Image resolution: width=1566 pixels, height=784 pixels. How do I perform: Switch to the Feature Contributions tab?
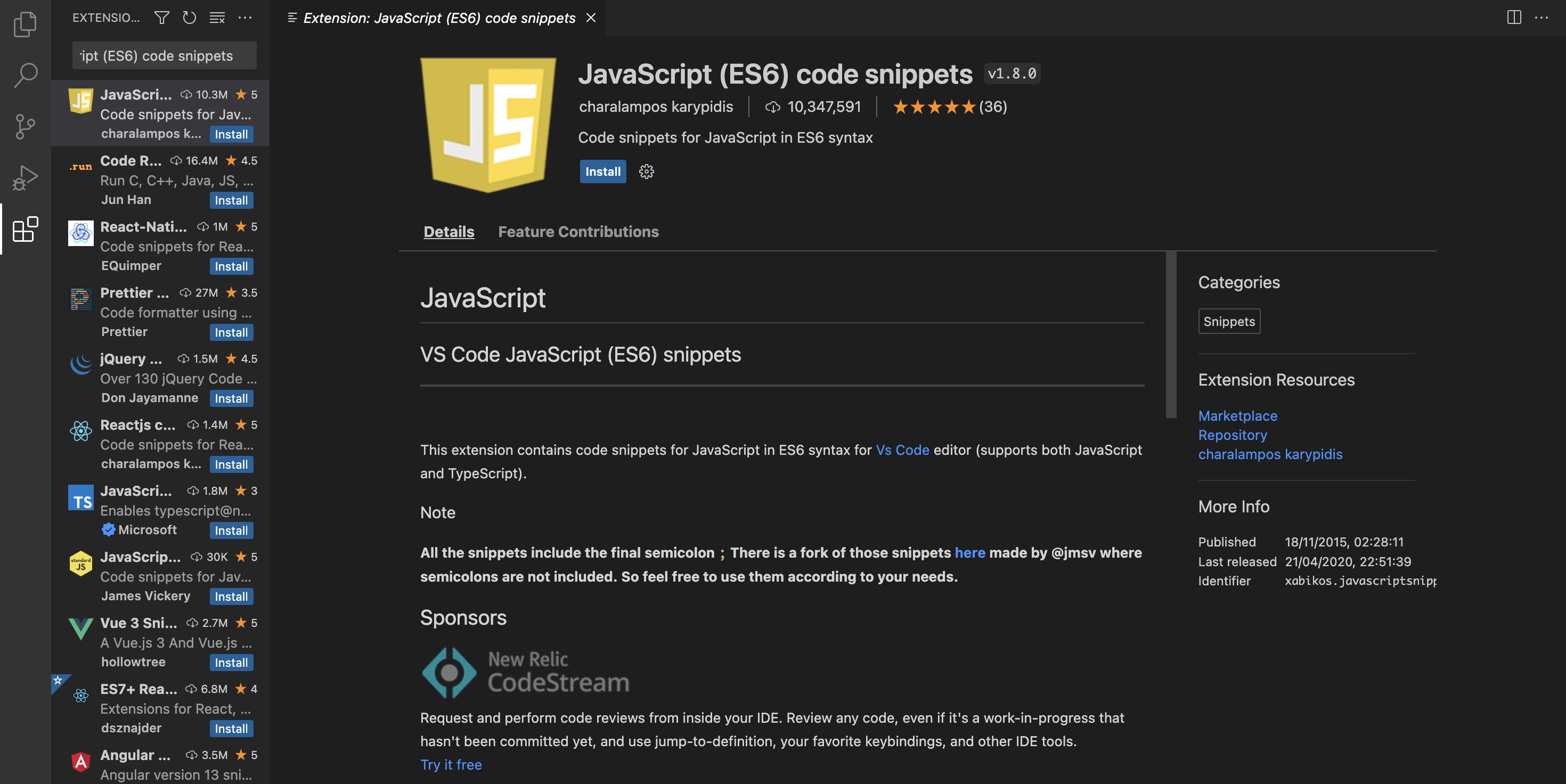coord(578,230)
